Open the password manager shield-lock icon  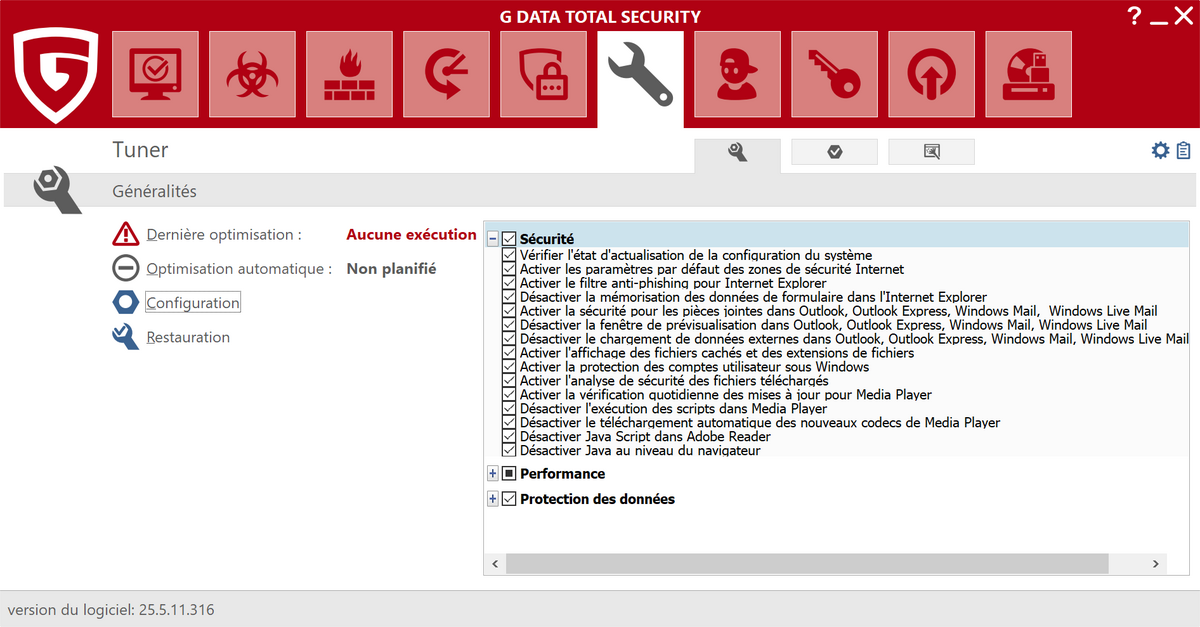click(543, 74)
